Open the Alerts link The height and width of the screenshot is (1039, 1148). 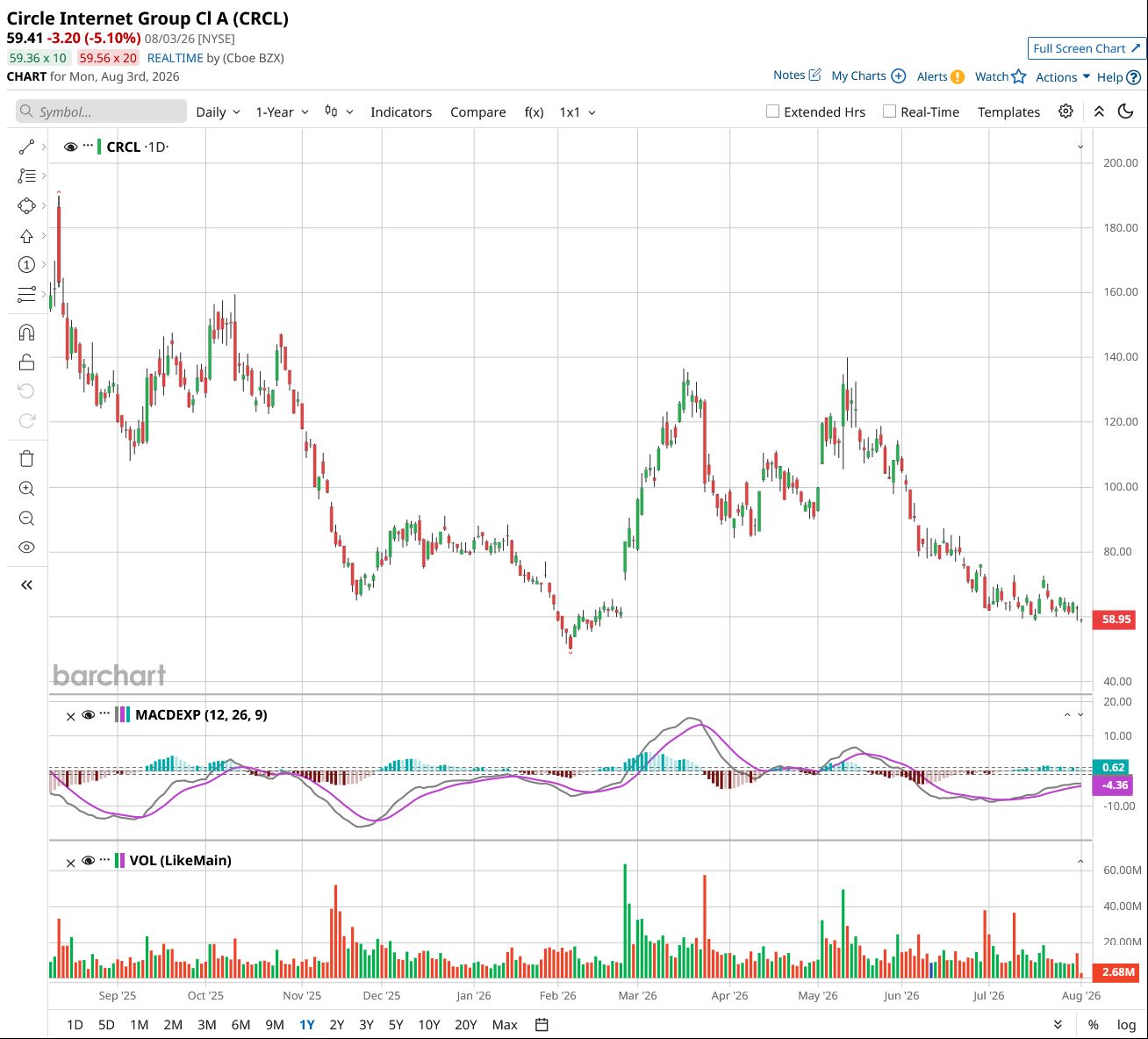(932, 76)
